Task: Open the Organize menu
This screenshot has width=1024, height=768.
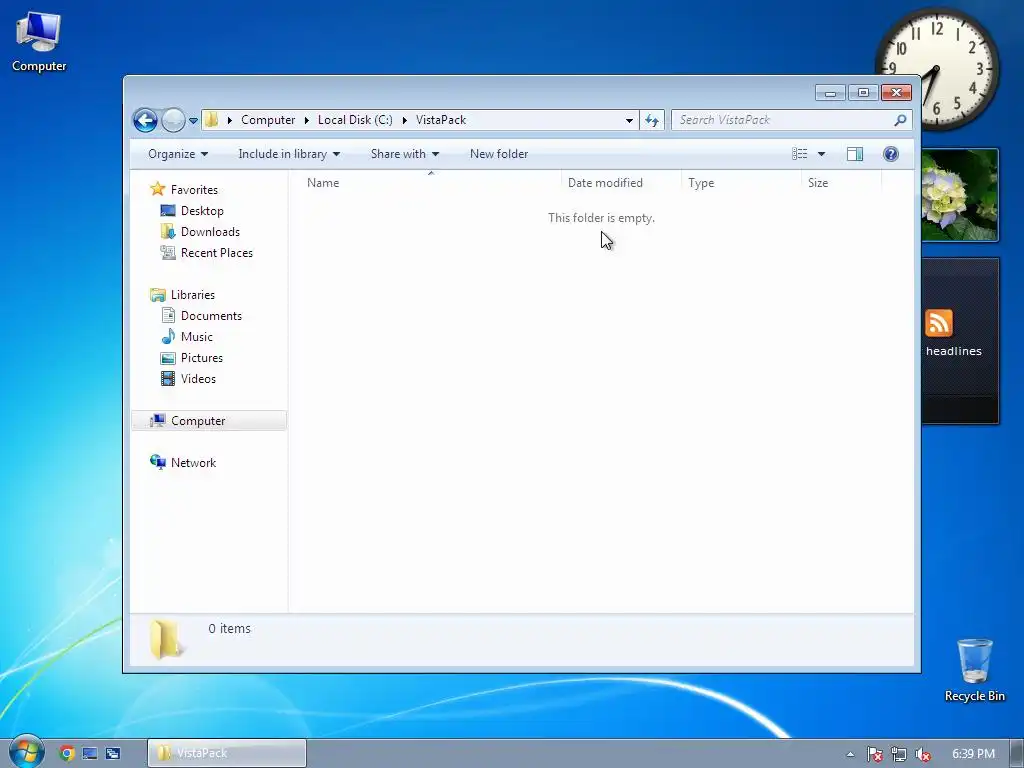Action: coord(178,154)
